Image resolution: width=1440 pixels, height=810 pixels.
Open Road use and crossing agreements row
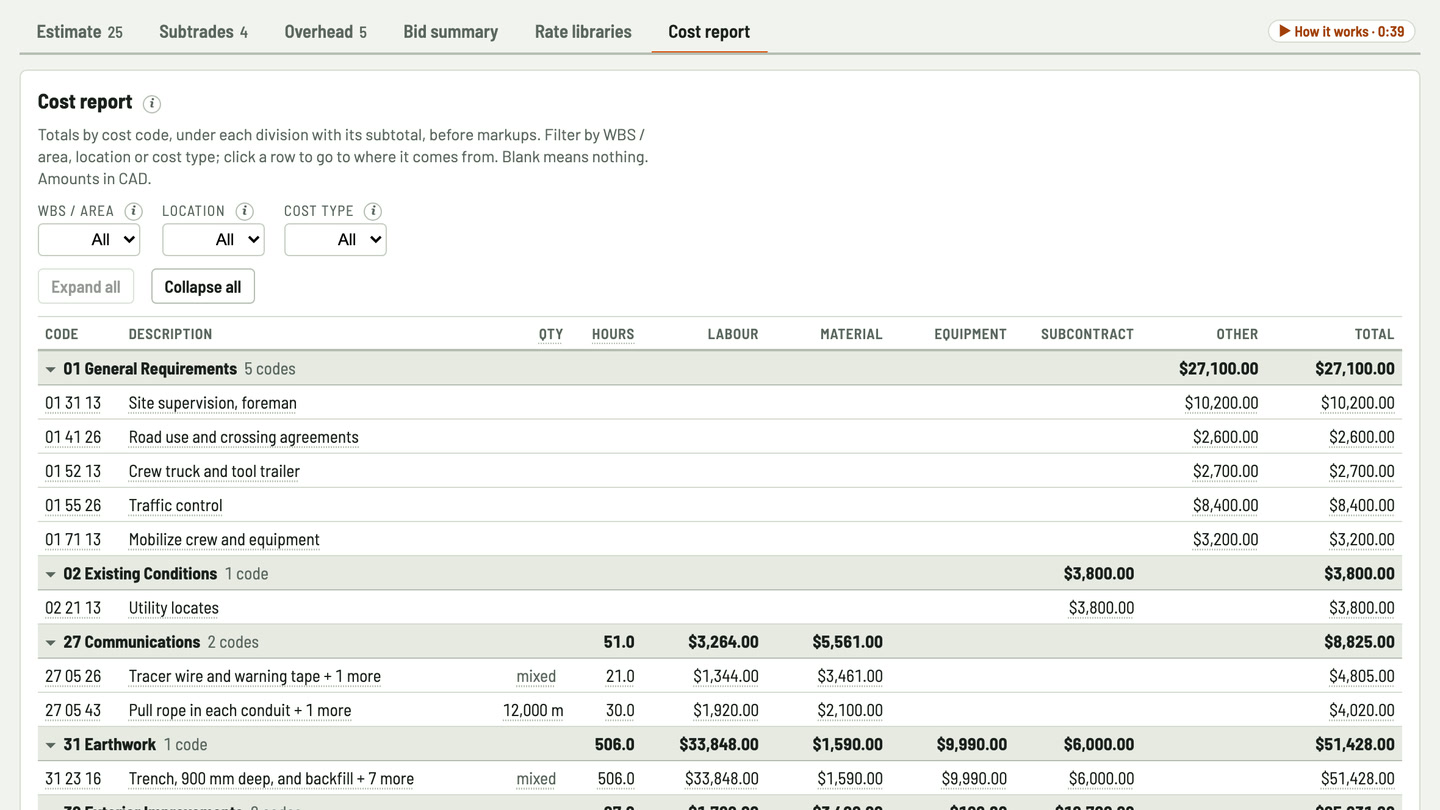(x=720, y=437)
